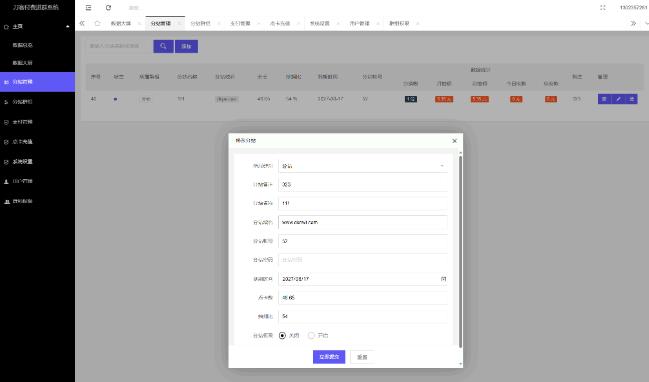The height and width of the screenshot is (382, 649).
Task: Click the refresh icon in the top bar
Action: (108, 7)
